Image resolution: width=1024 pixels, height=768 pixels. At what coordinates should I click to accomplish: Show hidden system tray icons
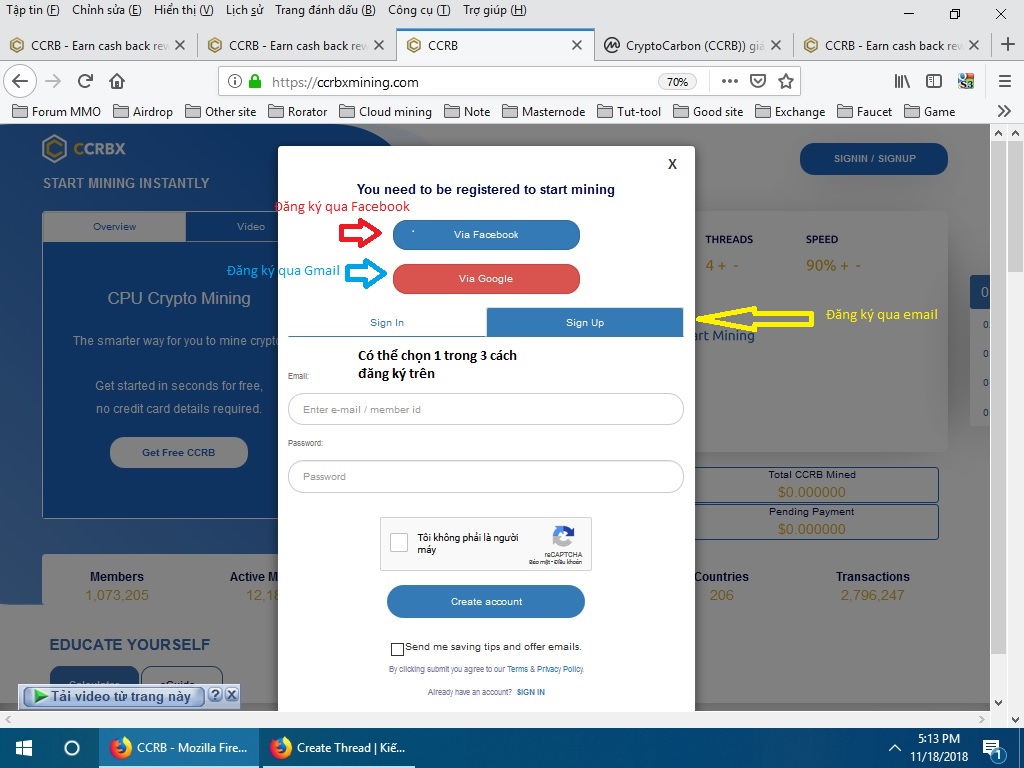[x=894, y=748]
